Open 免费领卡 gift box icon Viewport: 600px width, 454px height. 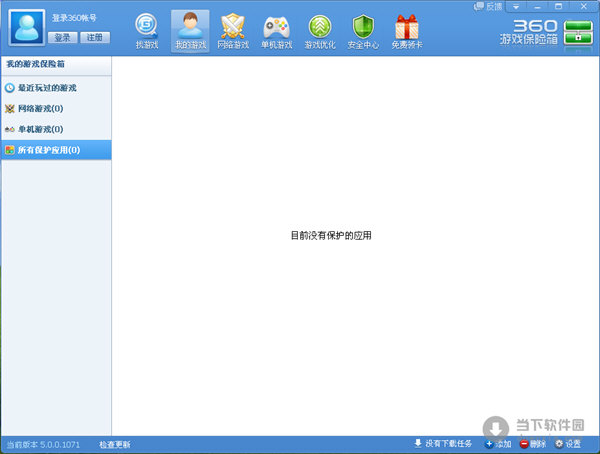coord(407,32)
